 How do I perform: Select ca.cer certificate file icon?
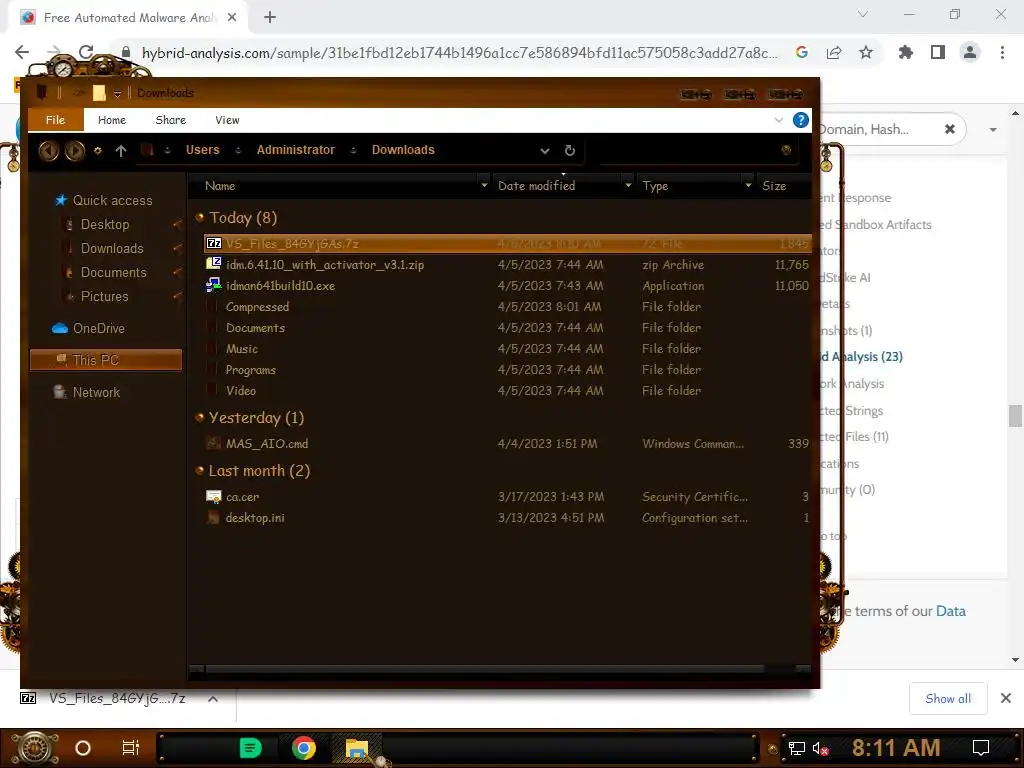click(214, 496)
